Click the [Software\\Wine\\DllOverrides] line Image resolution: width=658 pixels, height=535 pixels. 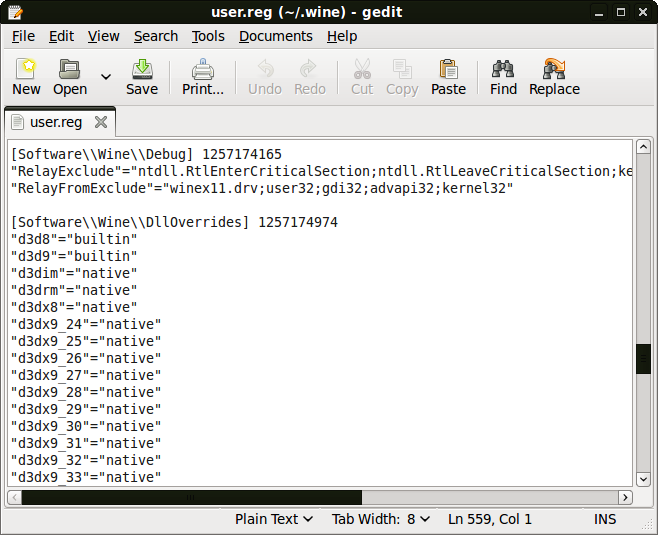(174, 222)
